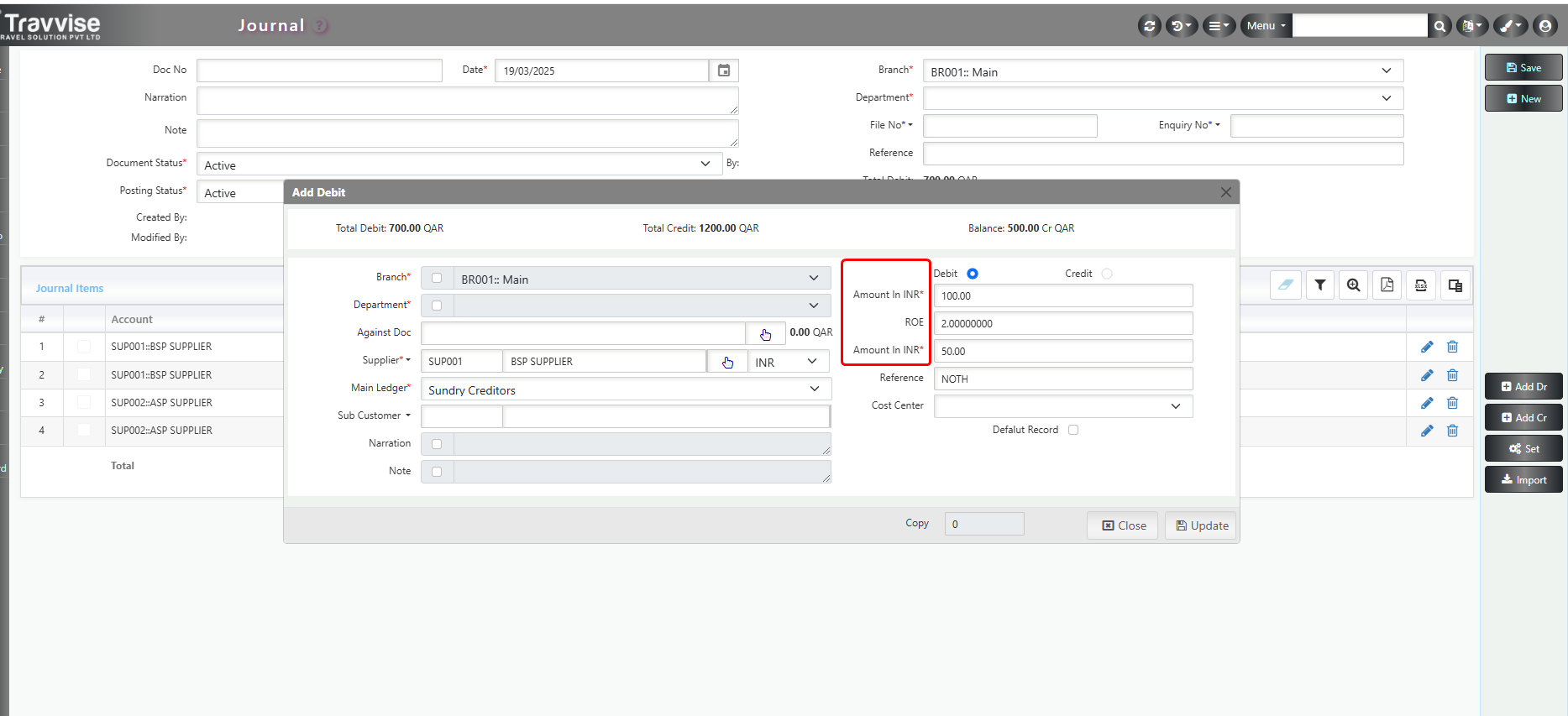Open the theme paintbrush icon menu
The height and width of the screenshot is (716, 1568).
pyautogui.click(x=1510, y=26)
